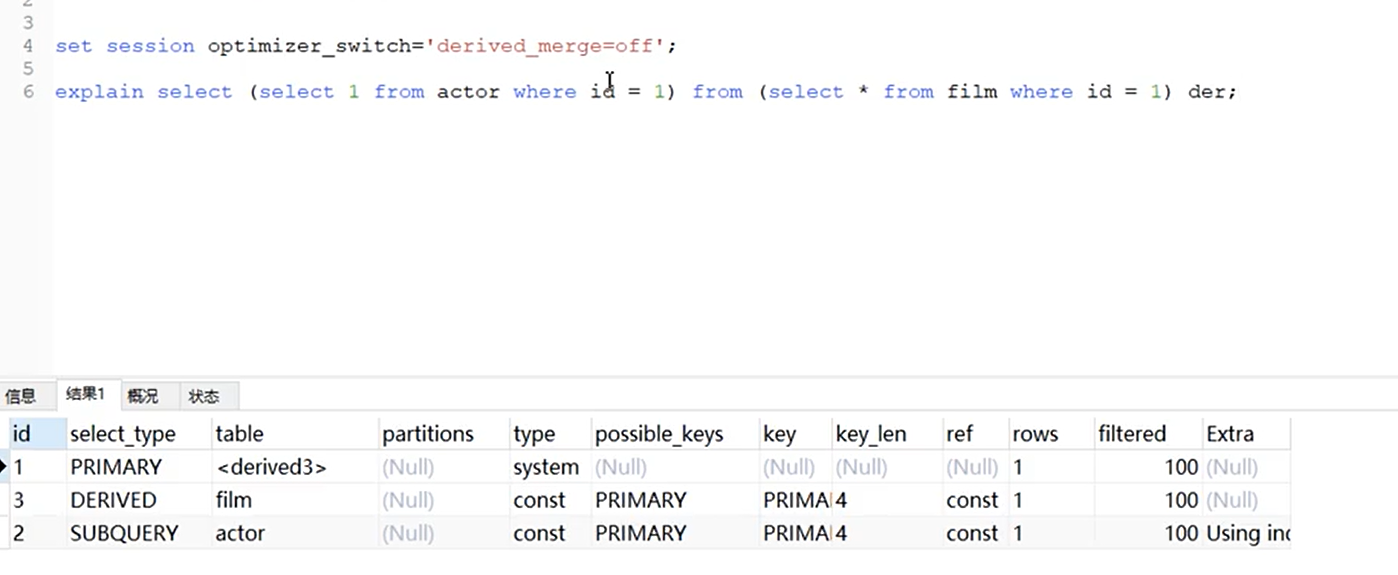Click the select_type column header
Screen dimensions: 1398x575
point(122,434)
